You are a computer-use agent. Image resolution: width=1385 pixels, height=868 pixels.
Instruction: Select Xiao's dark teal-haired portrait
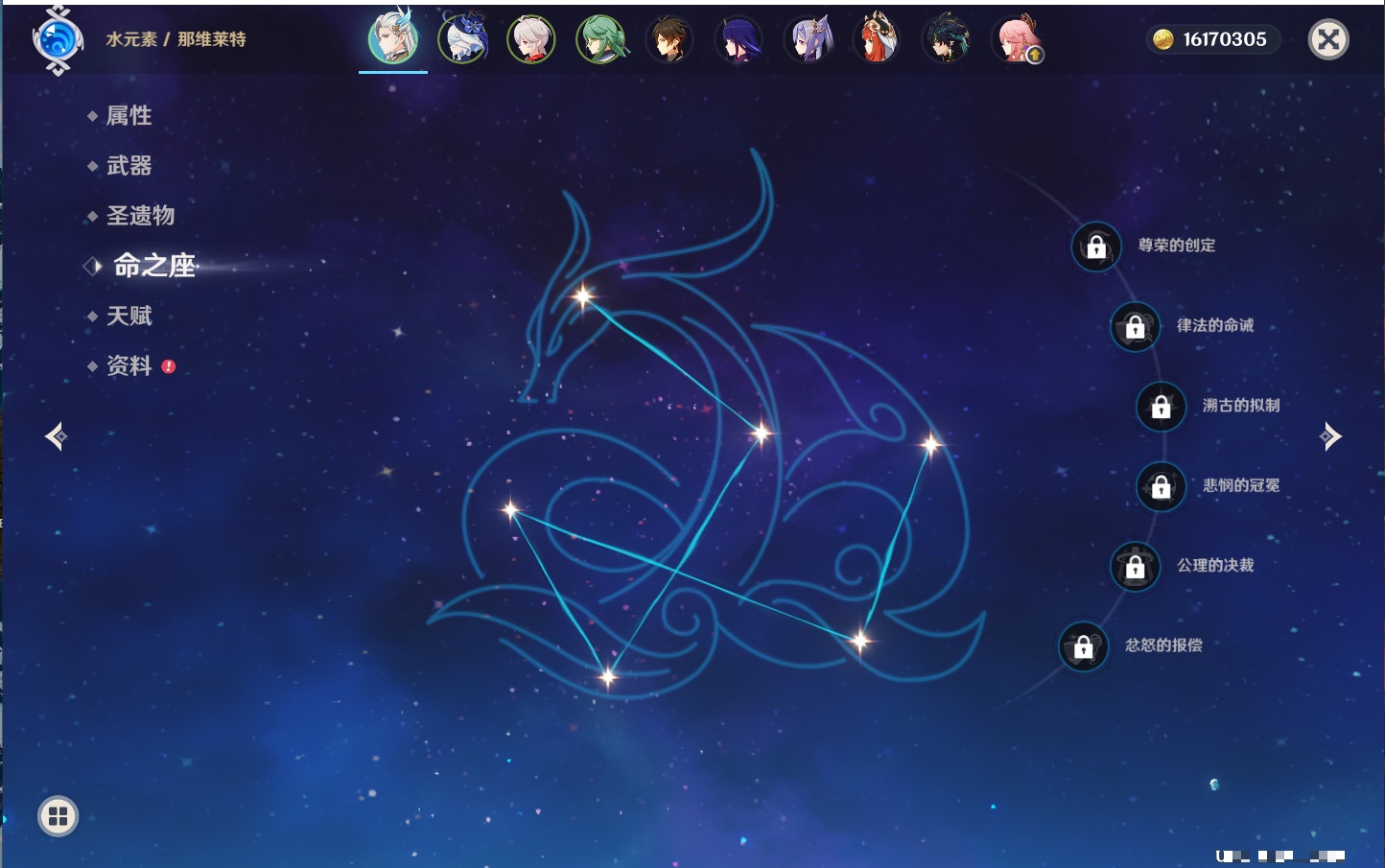[946, 39]
